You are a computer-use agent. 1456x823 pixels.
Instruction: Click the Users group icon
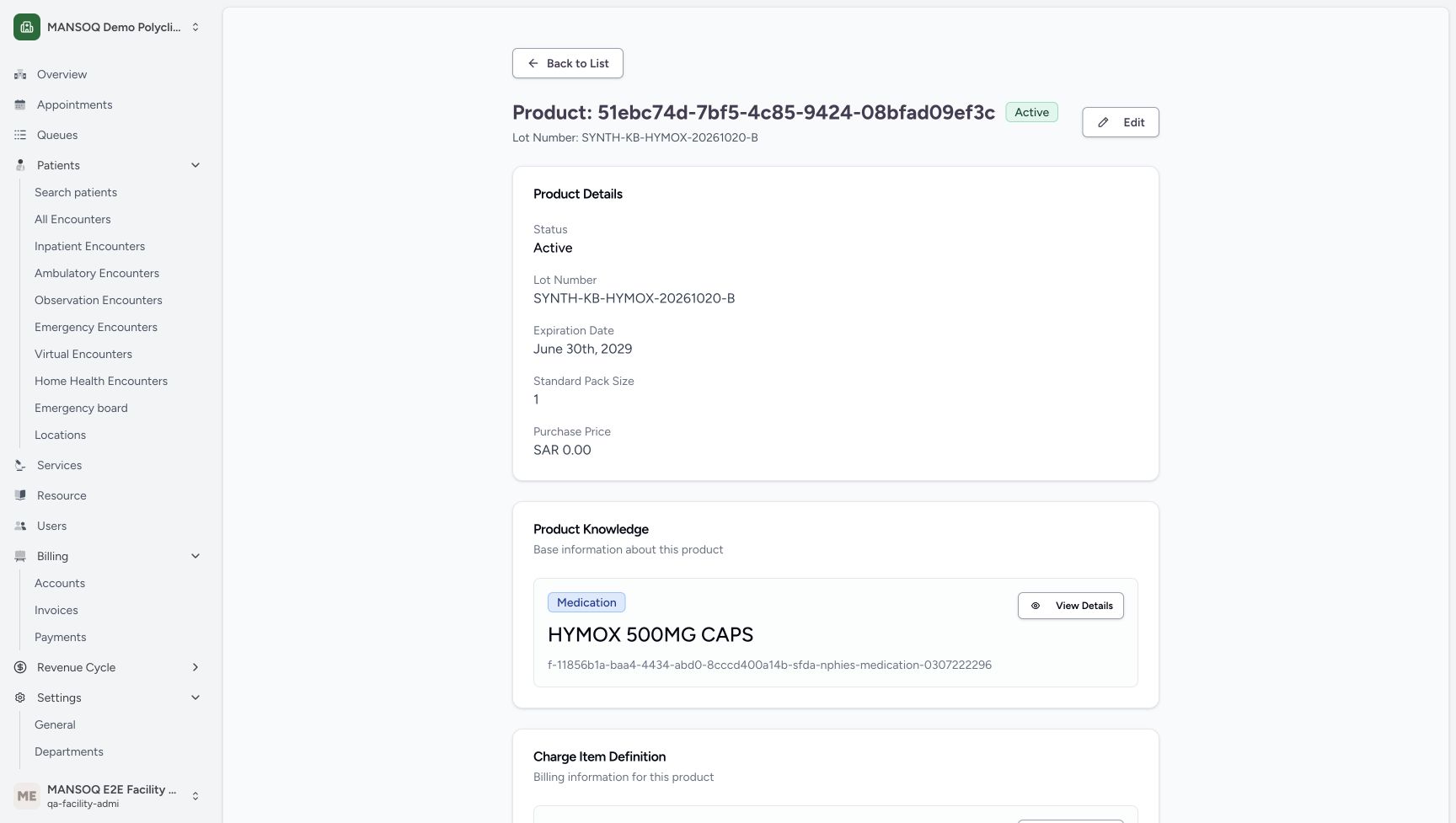[20, 526]
